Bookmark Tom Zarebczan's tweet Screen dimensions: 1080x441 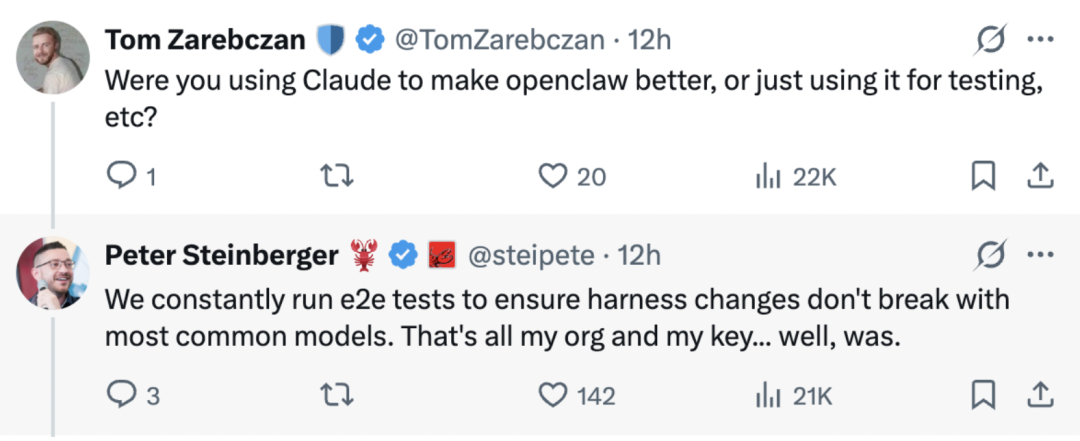click(984, 177)
